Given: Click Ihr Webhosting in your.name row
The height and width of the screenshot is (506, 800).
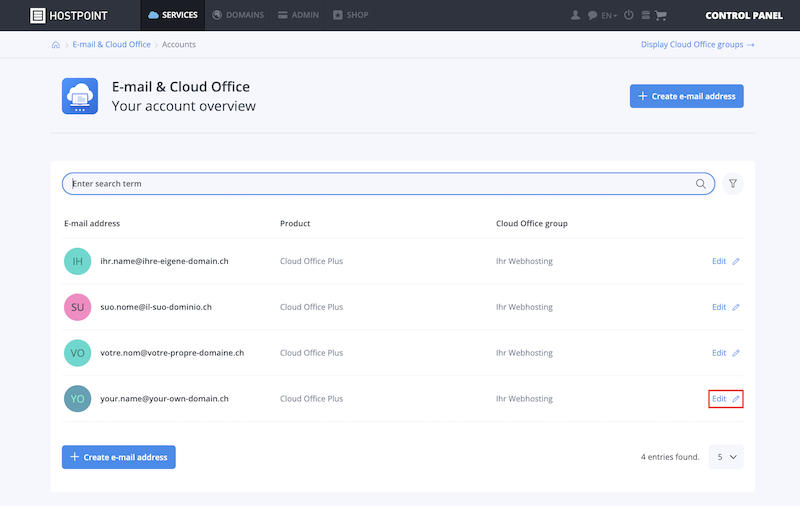Looking at the screenshot, I should [x=524, y=399].
